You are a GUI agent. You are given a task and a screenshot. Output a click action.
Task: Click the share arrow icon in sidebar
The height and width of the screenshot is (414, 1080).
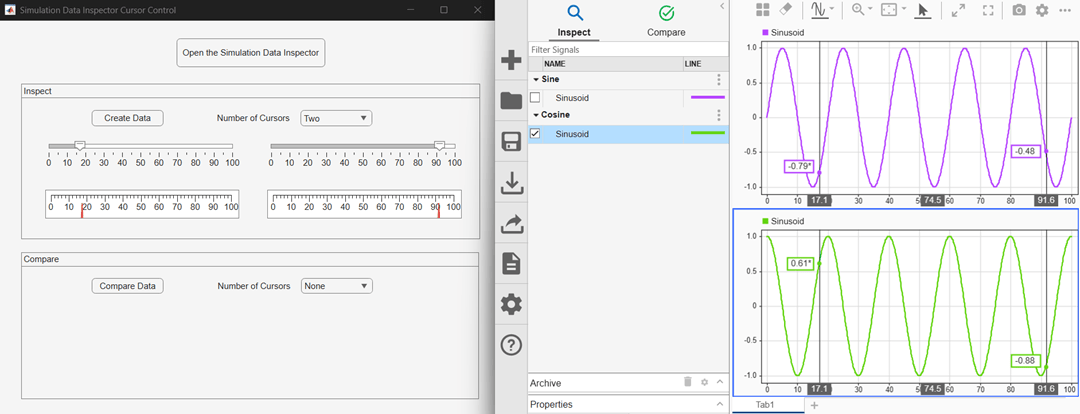[x=510, y=224]
